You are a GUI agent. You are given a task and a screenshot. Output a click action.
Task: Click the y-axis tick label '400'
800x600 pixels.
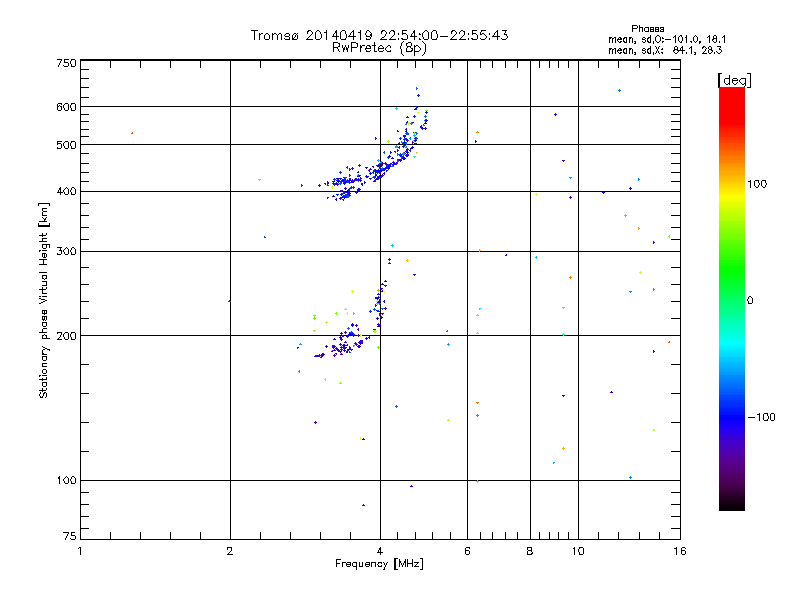click(66, 191)
